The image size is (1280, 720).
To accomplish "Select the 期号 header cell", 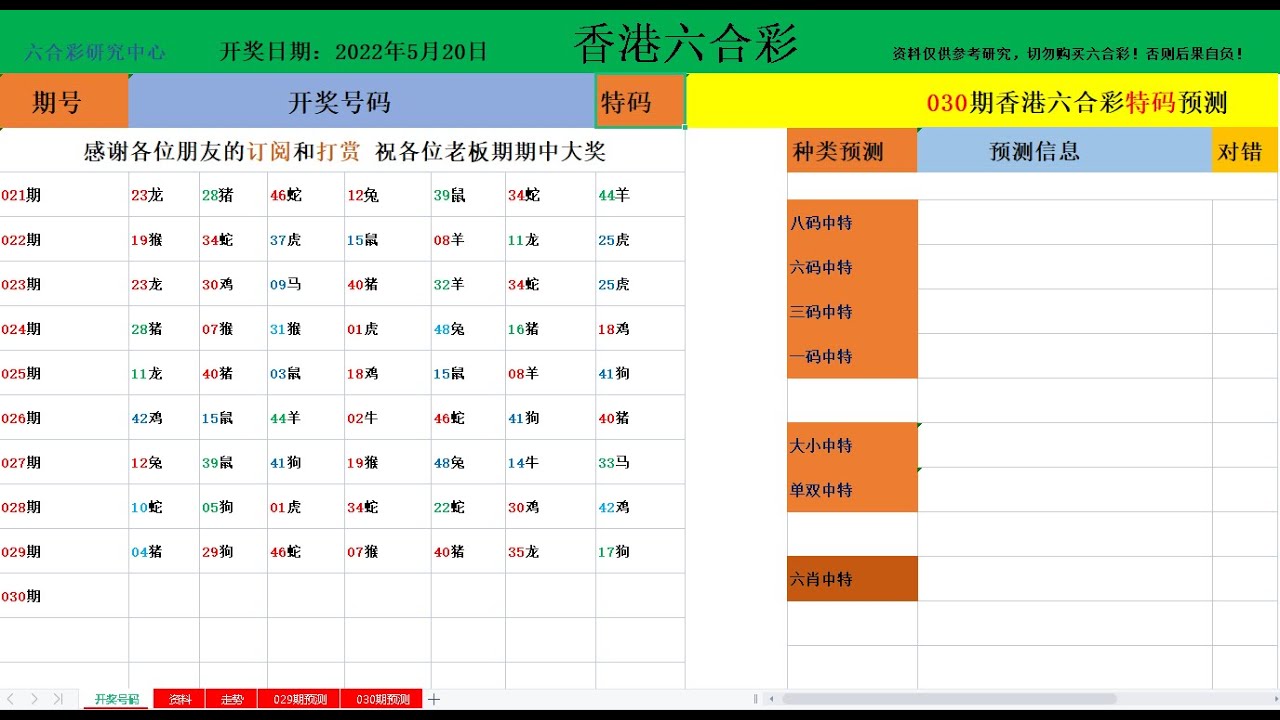I will pos(64,101).
